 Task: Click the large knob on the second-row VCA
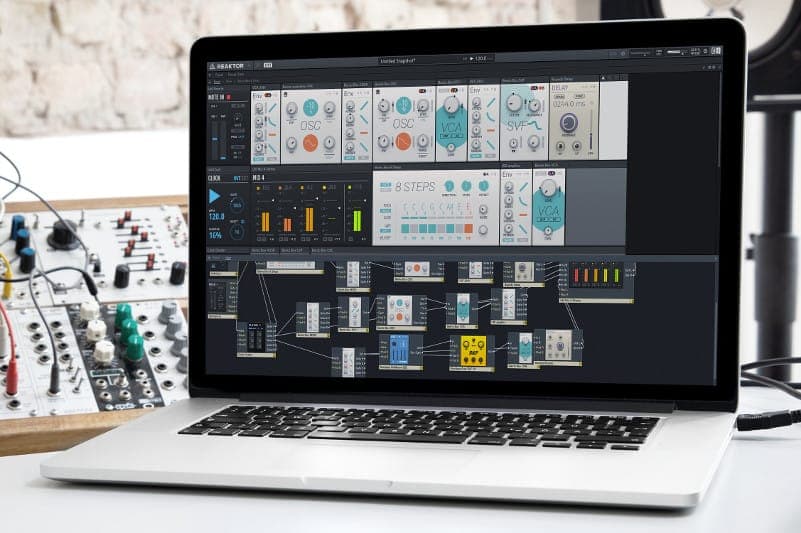(548, 189)
